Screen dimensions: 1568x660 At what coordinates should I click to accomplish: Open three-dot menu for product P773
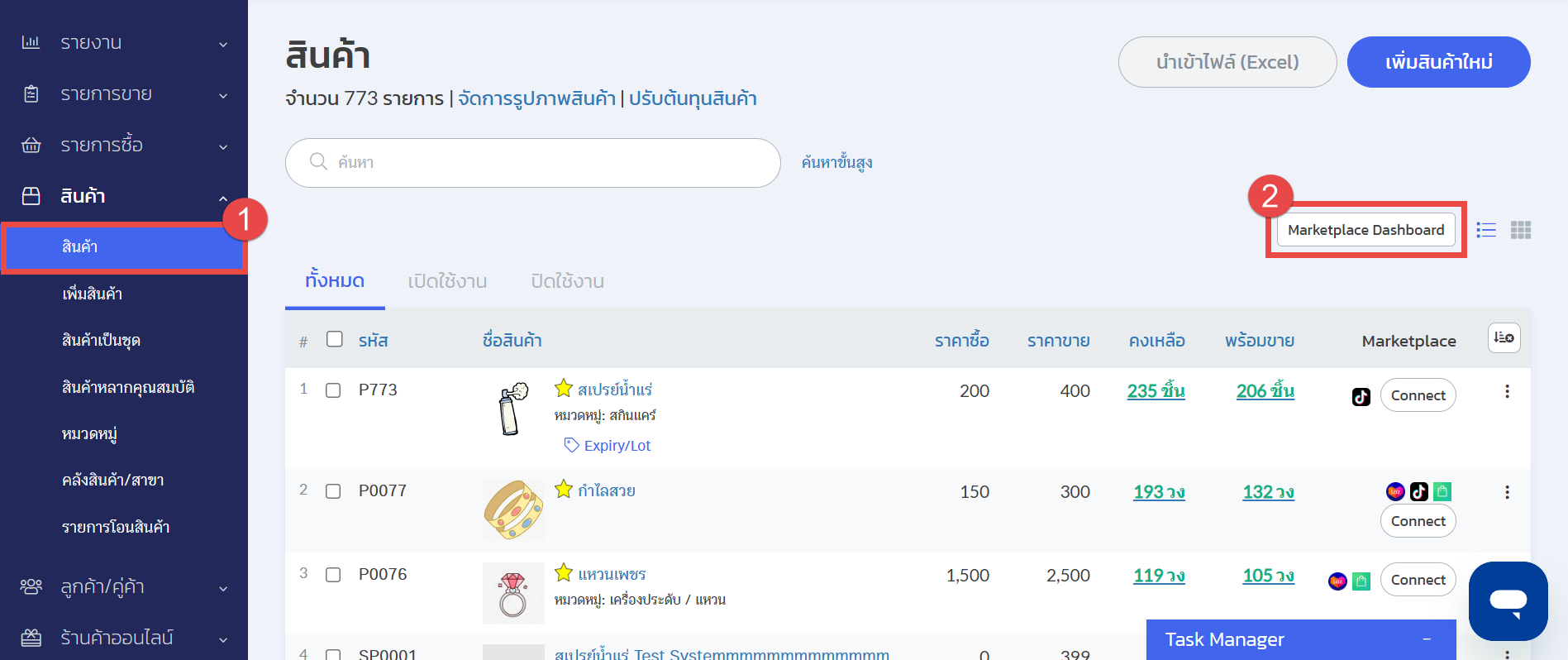click(x=1507, y=391)
